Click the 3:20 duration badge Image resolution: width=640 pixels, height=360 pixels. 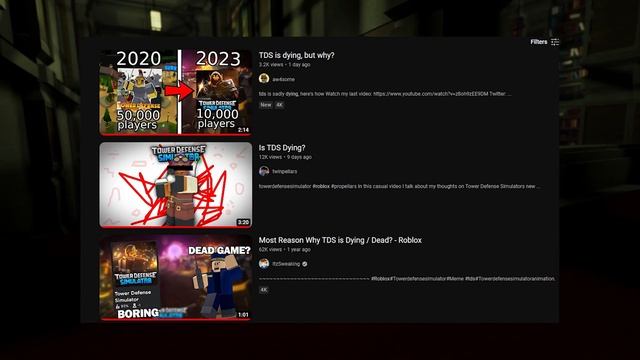click(x=243, y=222)
